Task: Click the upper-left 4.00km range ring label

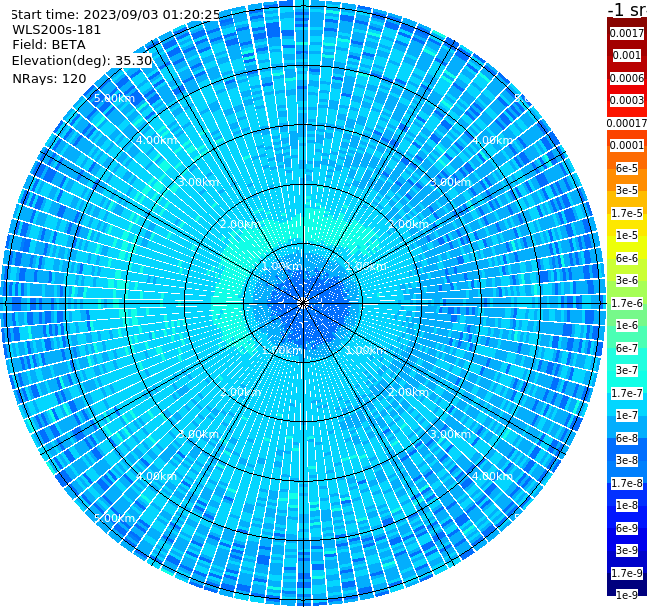Action: 156,140
